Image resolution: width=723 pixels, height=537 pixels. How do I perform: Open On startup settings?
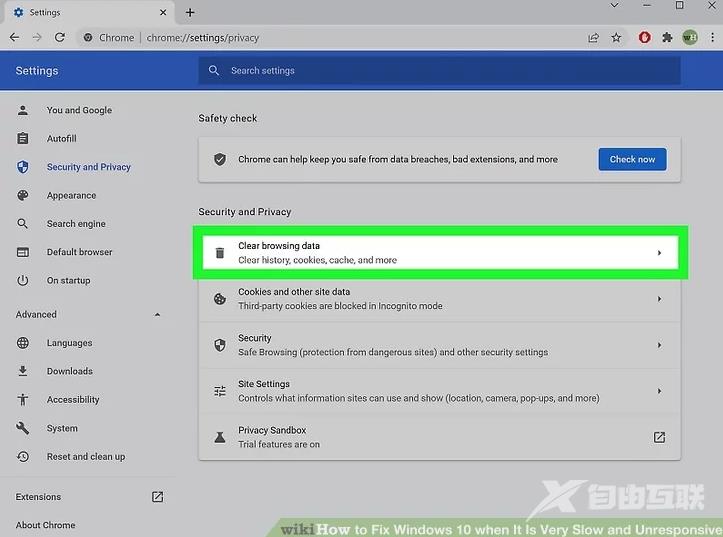pyautogui.click(x=68, y=280)
